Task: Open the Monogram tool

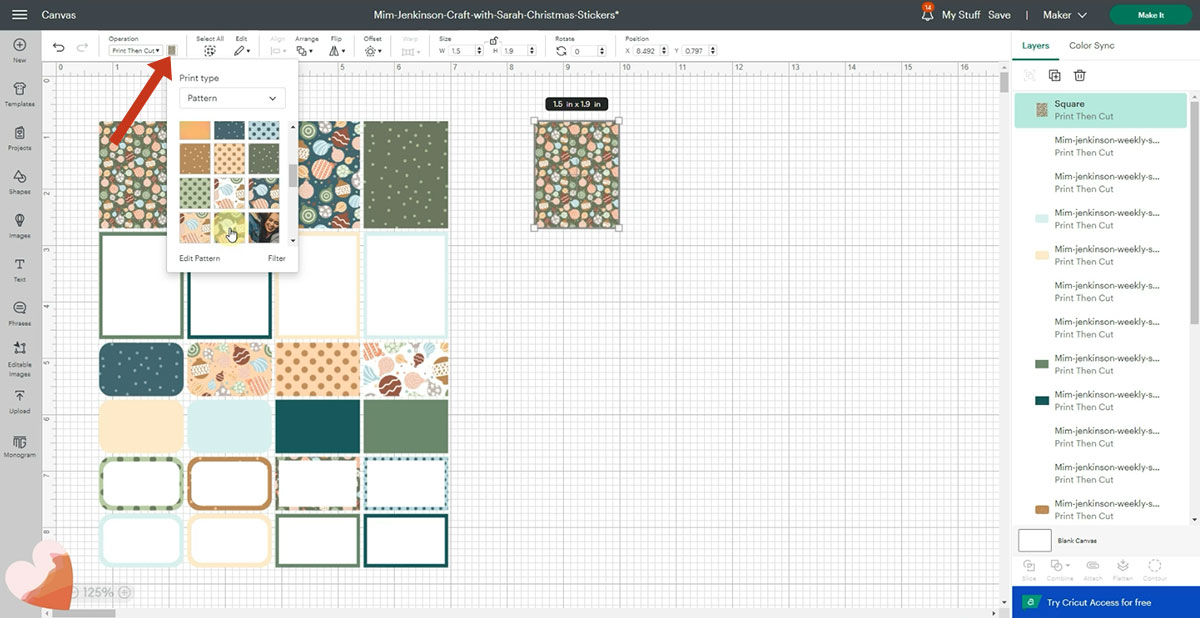Action: pyautogui.click(x=19, y=444)
